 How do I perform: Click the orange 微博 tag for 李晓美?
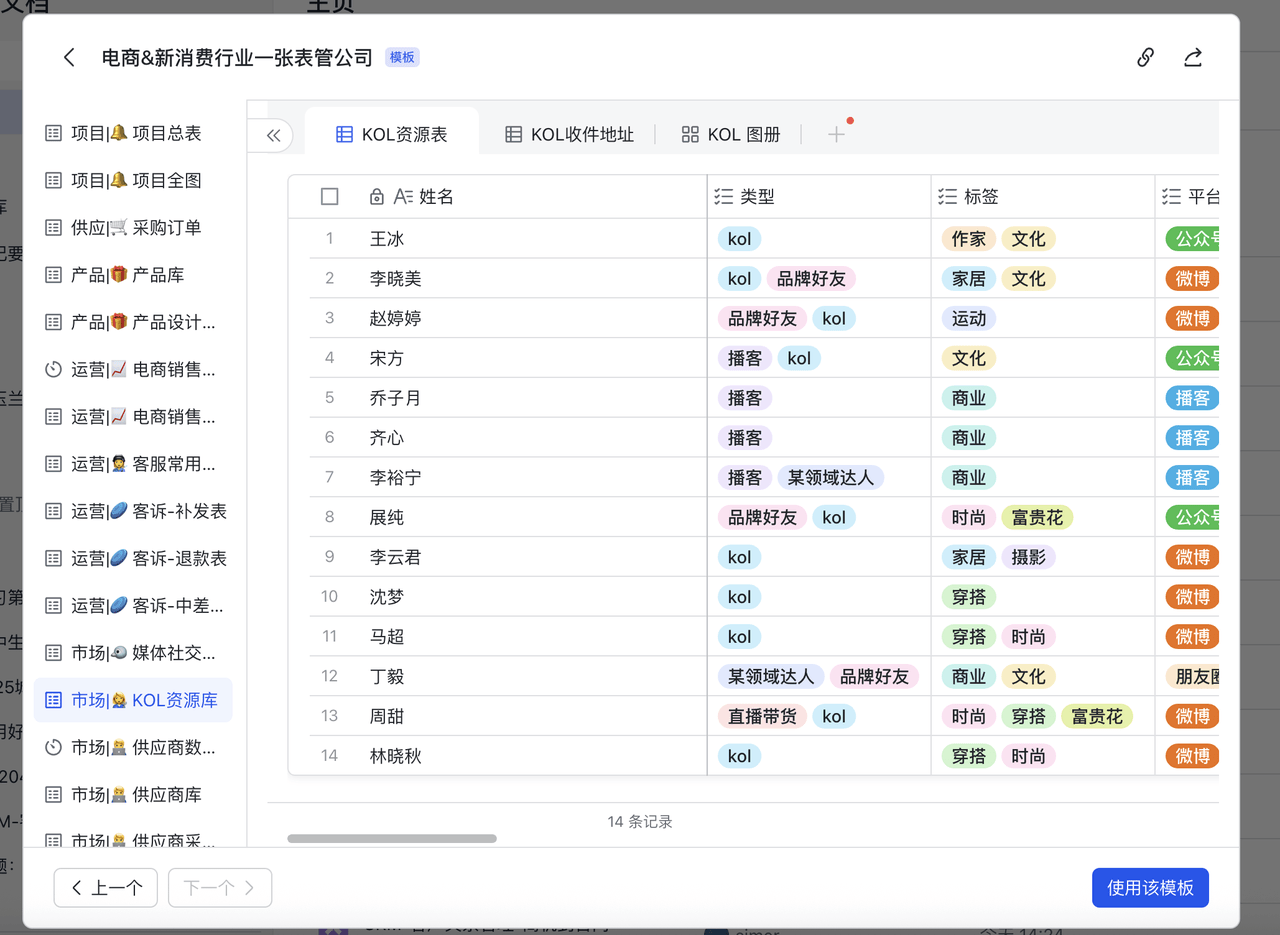pyautogui.click(x=1192, y=279)
